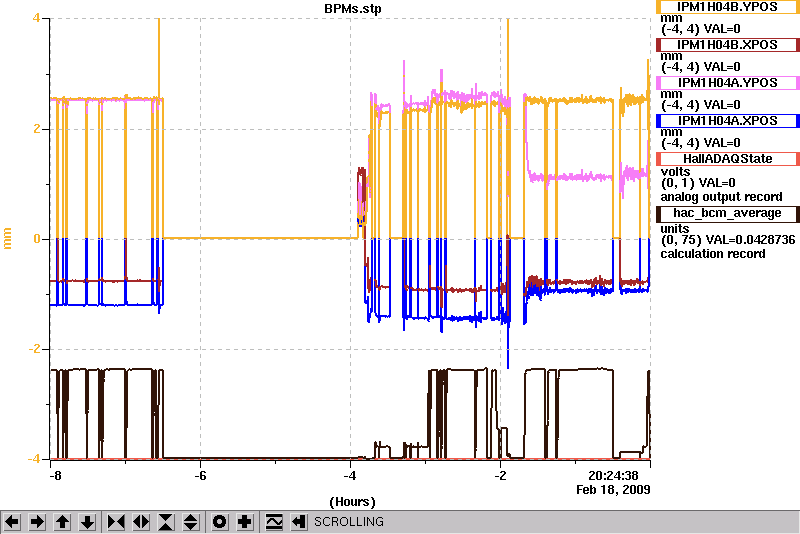Click the auto-scale waveform icon

[x=274, y=522]
